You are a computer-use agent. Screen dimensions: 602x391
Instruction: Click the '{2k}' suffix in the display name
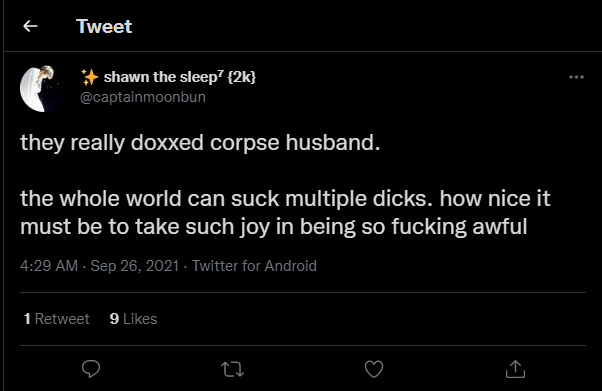(241, 77)
